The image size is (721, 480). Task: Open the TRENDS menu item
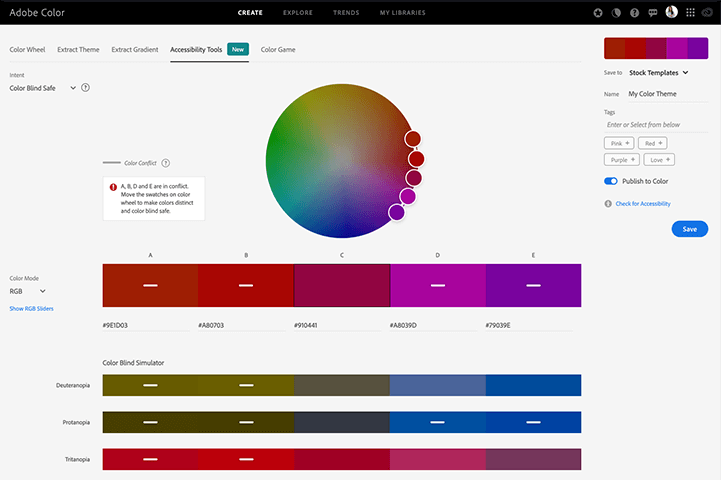tap(346, 13)
